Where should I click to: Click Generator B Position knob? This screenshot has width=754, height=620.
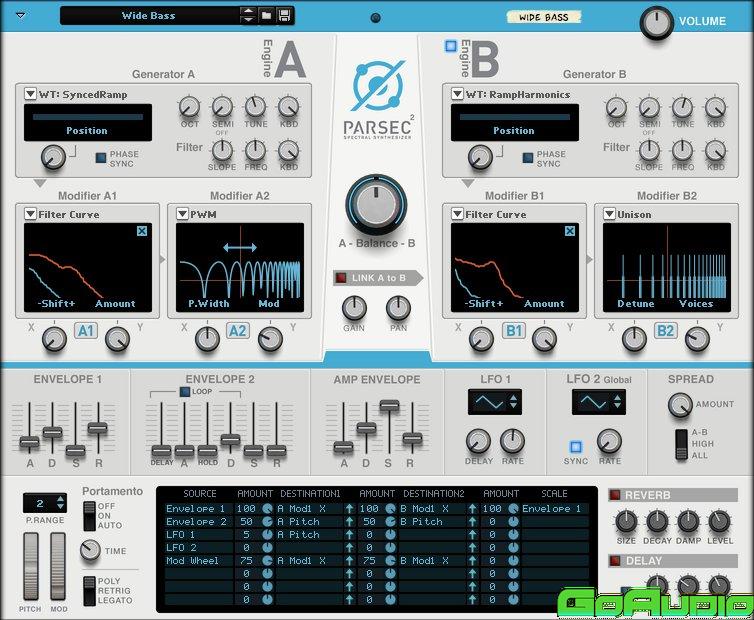pos(480,157)
